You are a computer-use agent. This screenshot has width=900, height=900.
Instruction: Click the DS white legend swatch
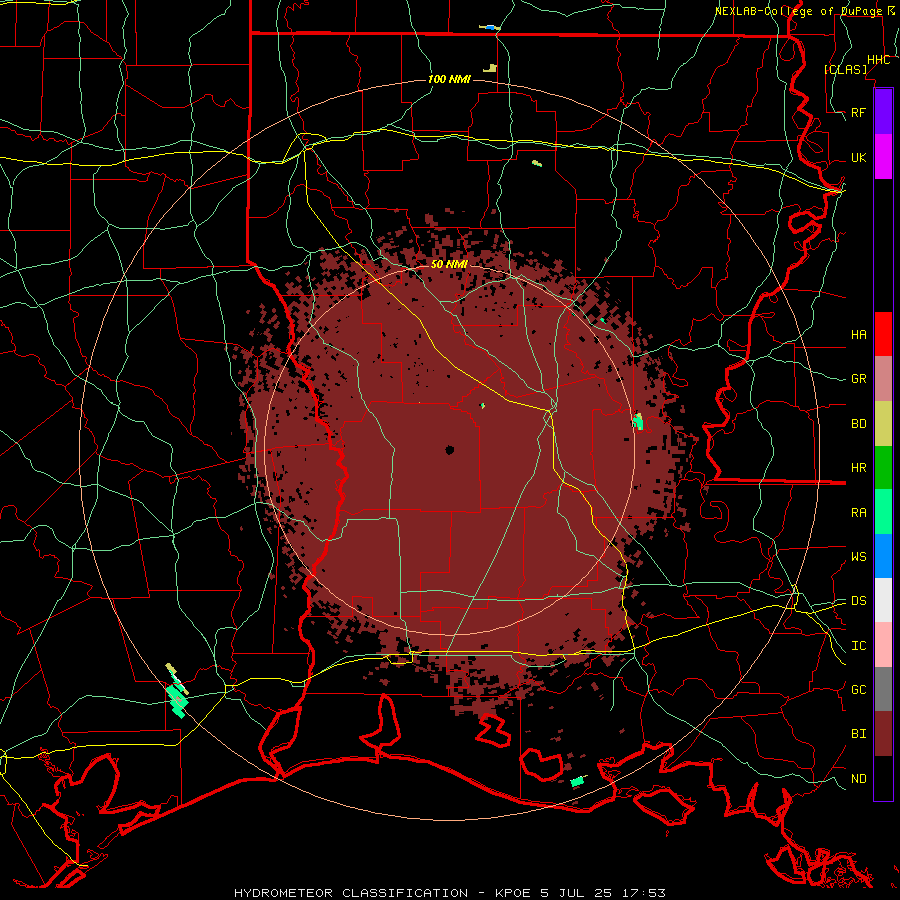click(883, 600)
